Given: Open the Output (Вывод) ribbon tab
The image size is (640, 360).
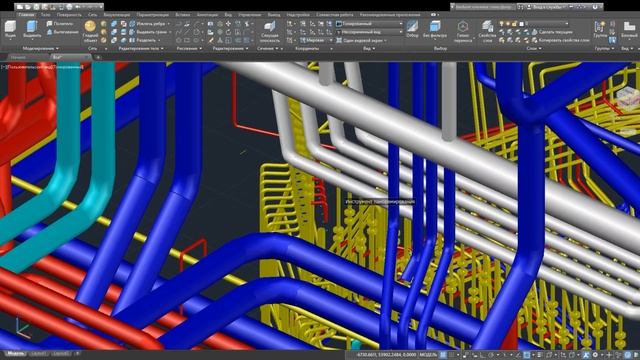Looking at the screenshot, I should [274, 15].
